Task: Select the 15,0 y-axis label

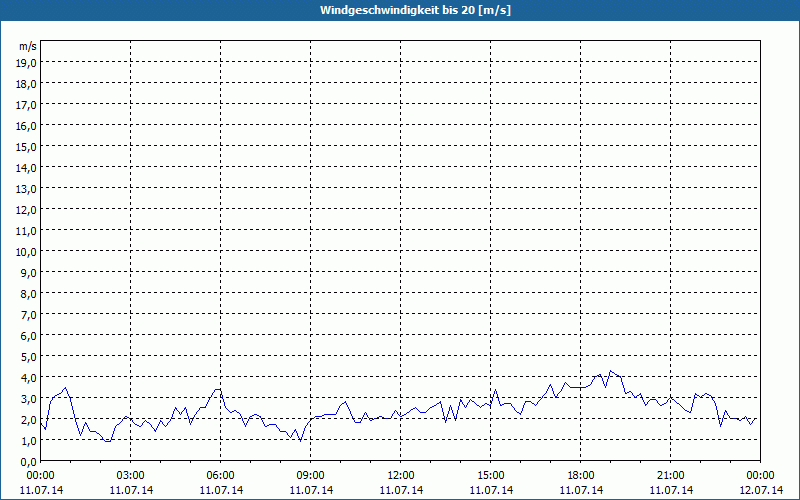Action: (27, 147)
